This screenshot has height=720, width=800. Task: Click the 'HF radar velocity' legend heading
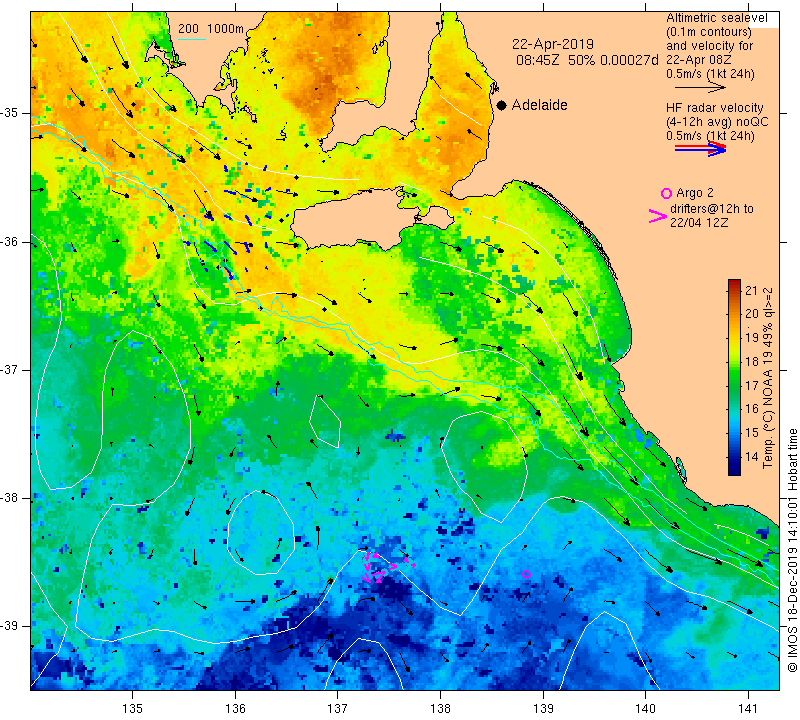tap(714, 108)
